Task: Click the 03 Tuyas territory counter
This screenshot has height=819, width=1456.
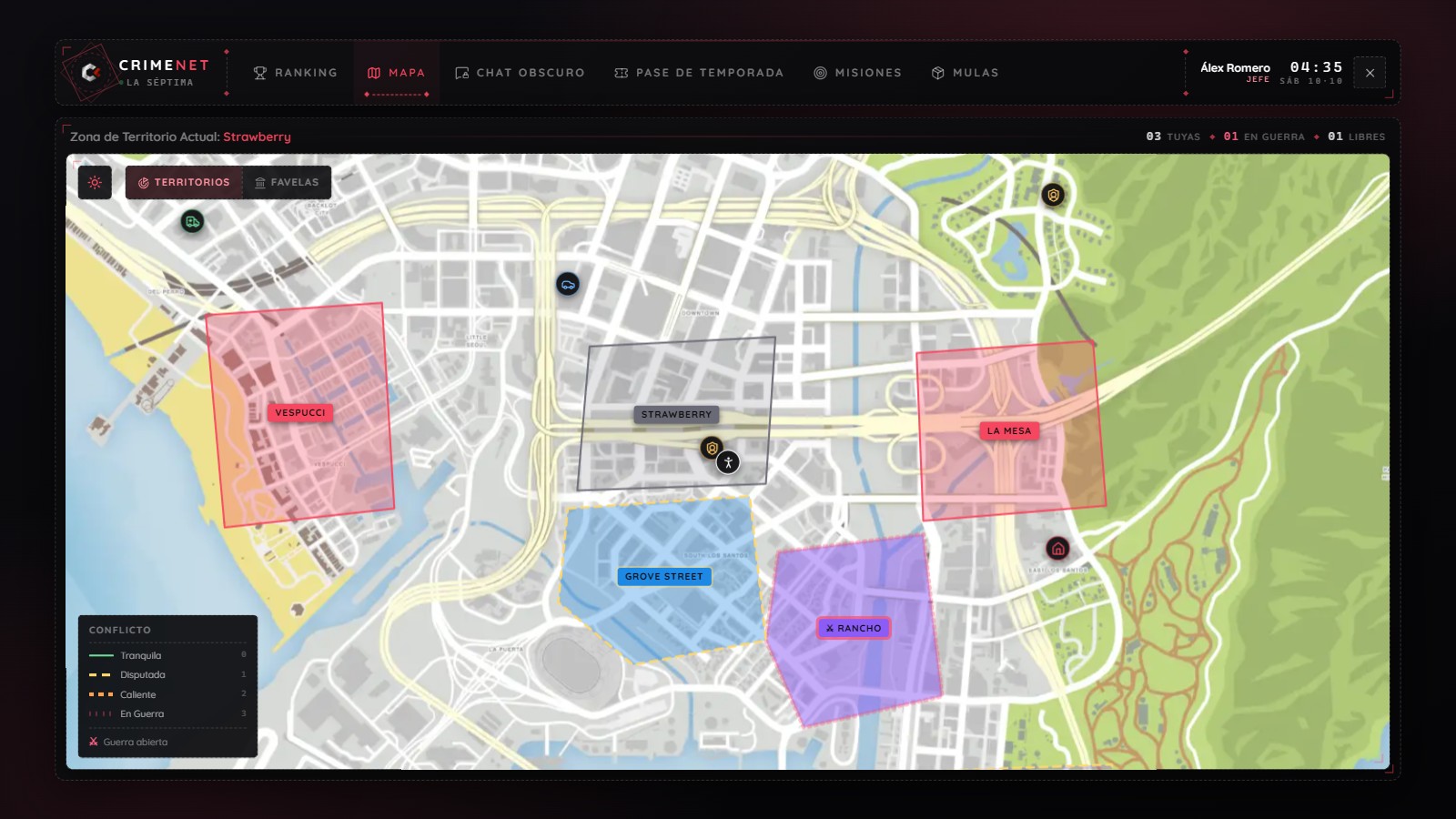Action: click(1173, 136)
